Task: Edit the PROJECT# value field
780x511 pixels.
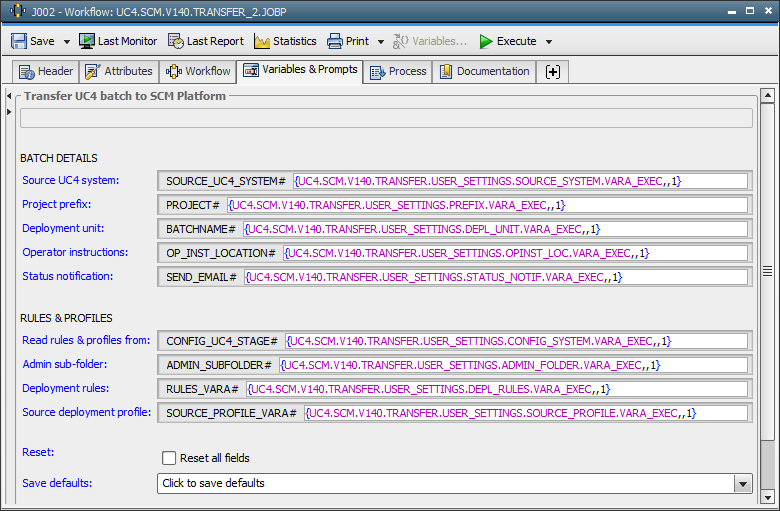Action: coord(488,205)
